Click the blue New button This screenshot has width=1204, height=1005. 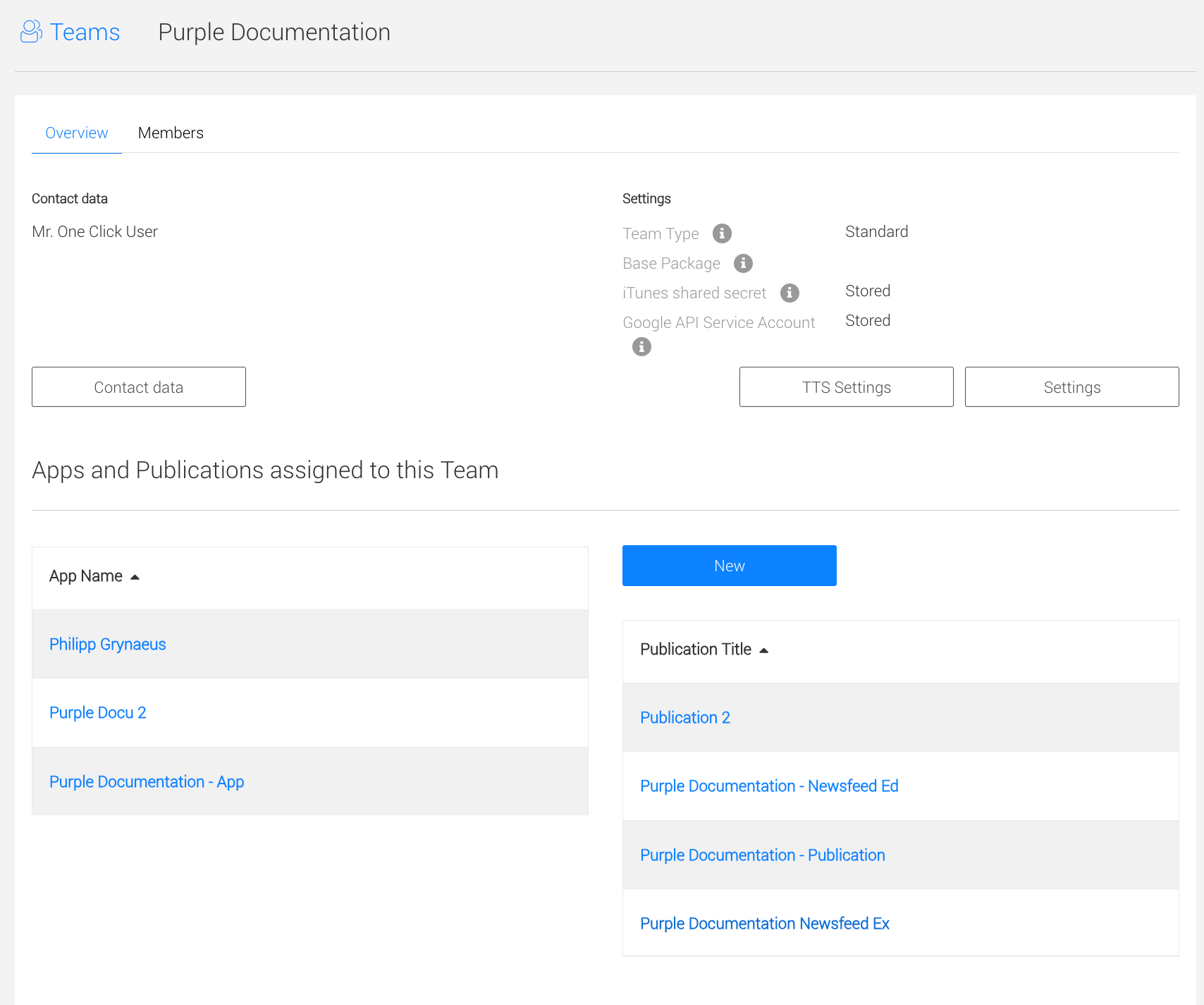[x=730, y=566]
